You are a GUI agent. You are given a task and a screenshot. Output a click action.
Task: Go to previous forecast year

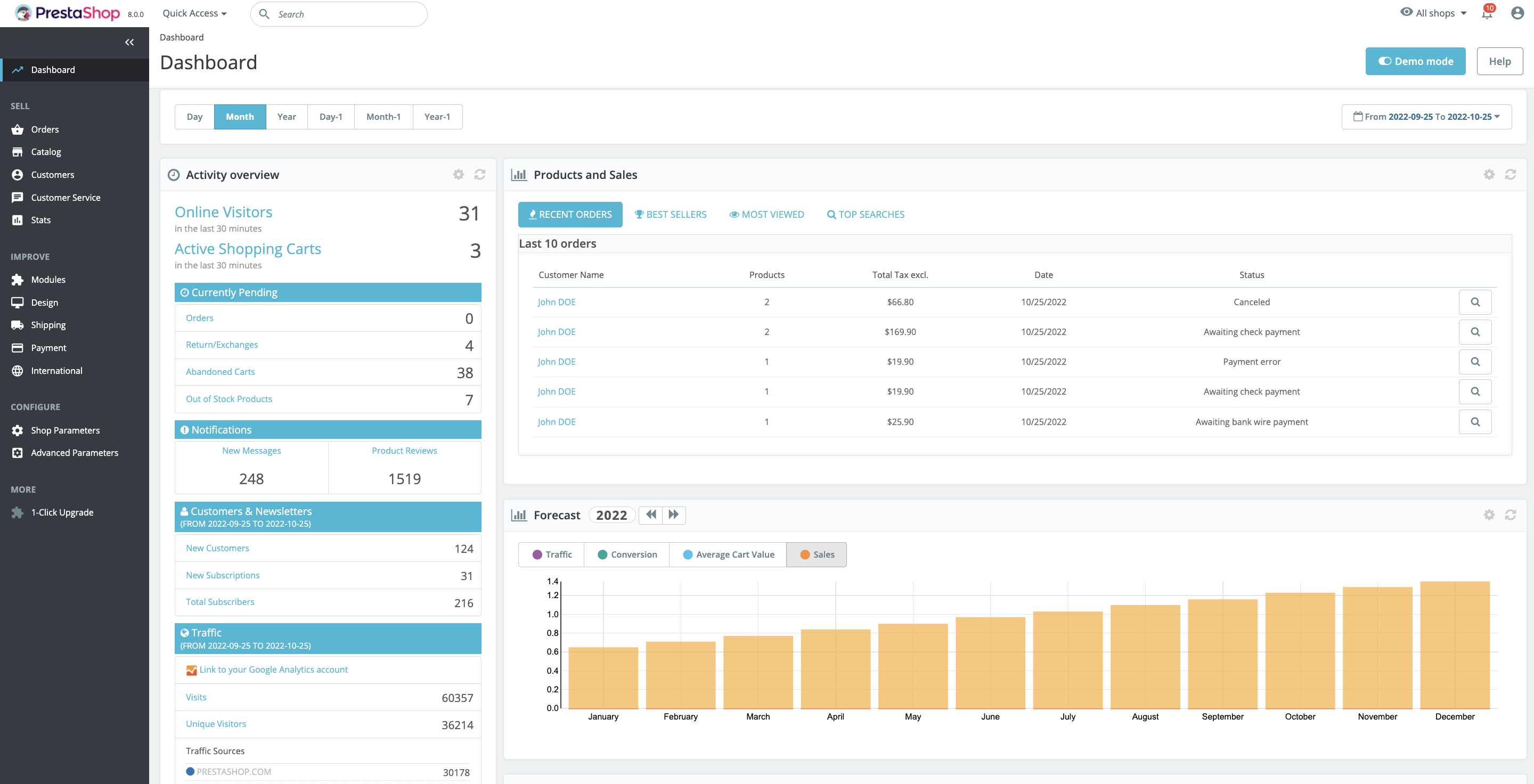point(651,515)
